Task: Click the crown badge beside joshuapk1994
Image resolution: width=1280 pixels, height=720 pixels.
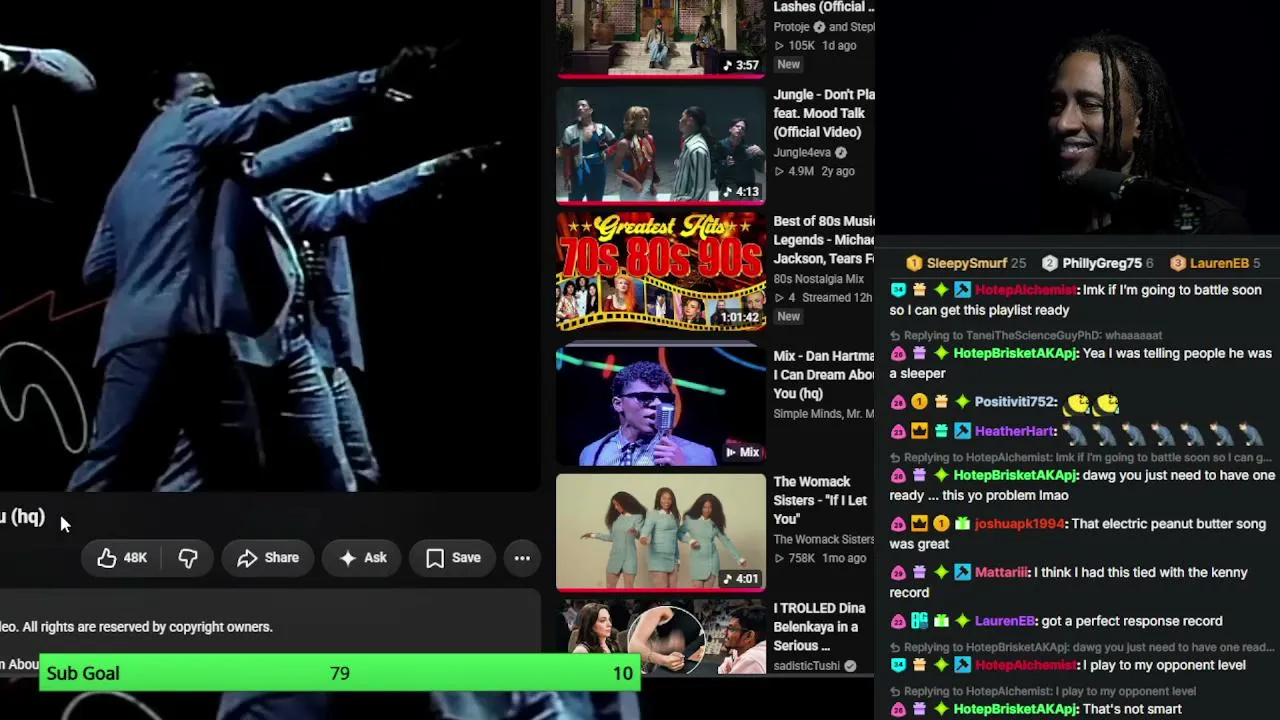Action: [919, 524]
